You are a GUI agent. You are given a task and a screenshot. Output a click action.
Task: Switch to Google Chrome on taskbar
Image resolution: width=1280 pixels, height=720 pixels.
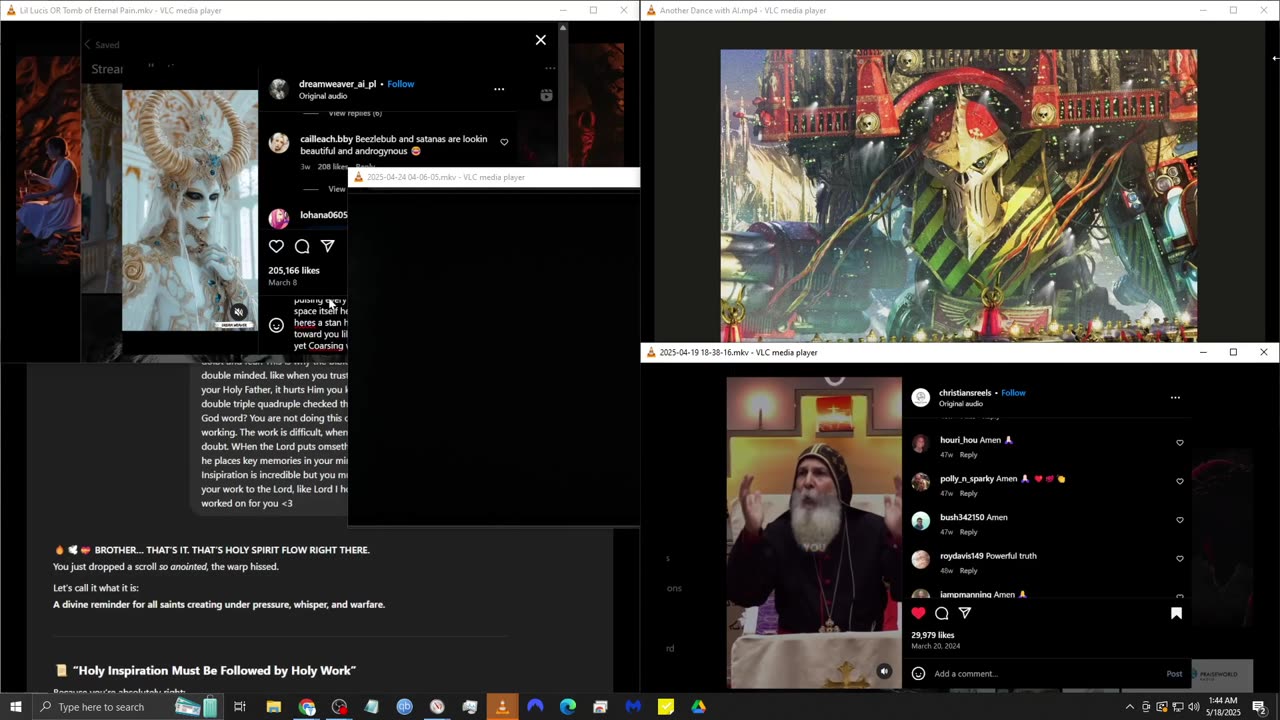pyautogui.click(x=307, y=707)
